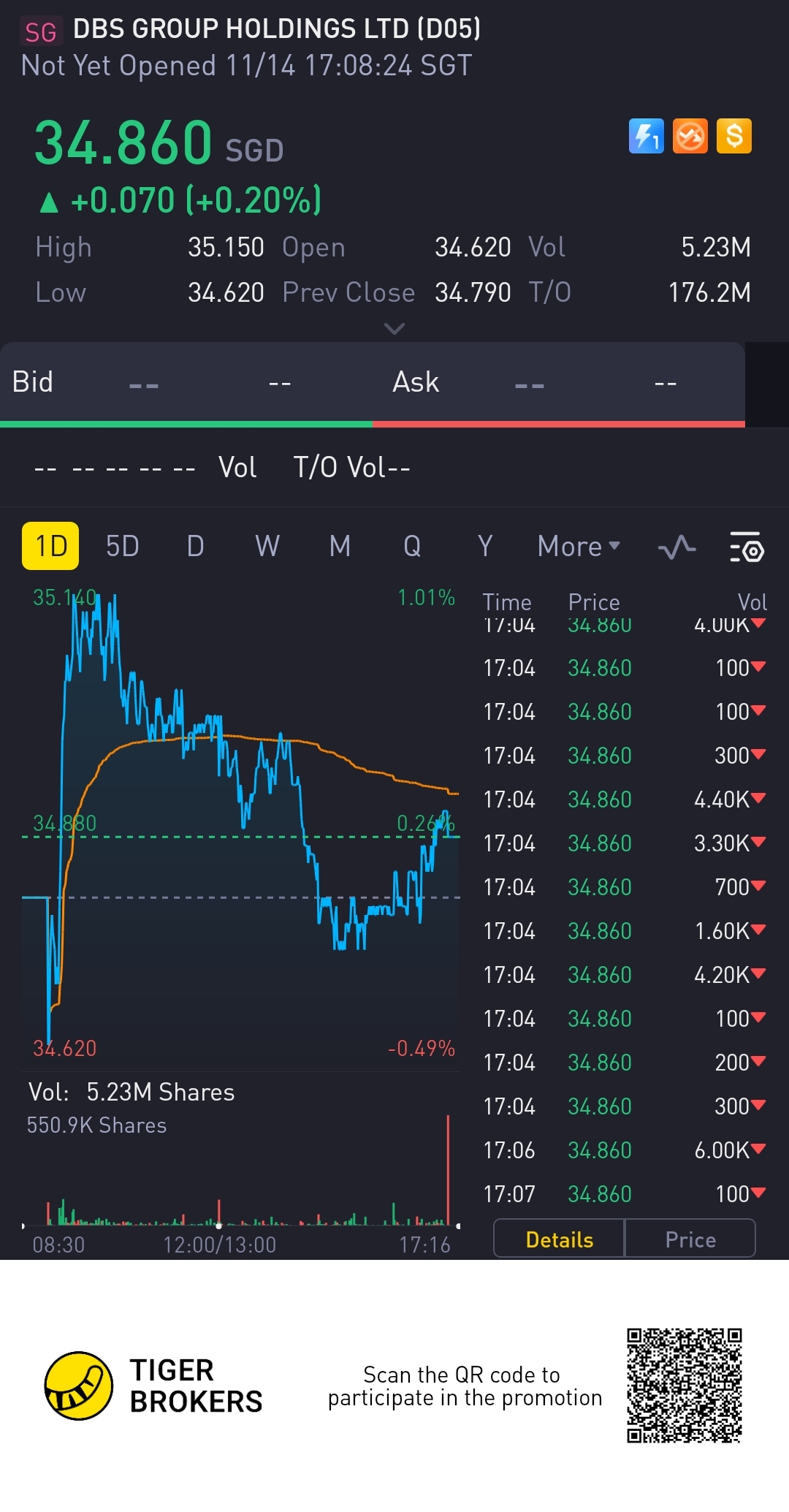
Task: Switch to the Q quarterly chart tab
Action: [412, 546]
